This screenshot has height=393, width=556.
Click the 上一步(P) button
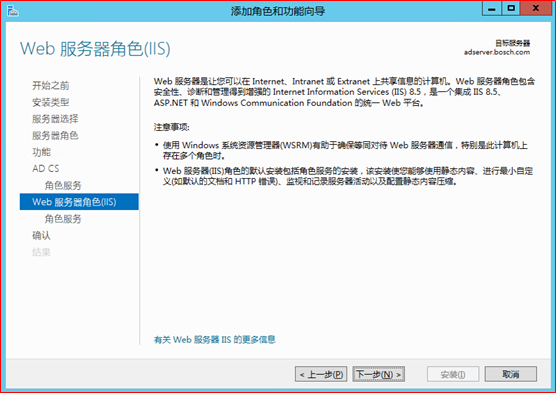[321, 374]
